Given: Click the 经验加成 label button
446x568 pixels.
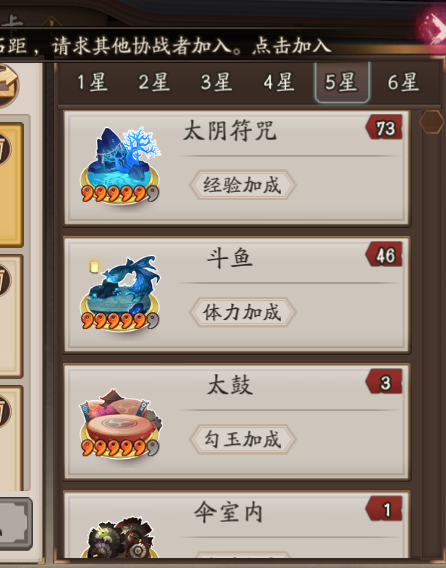Looking at the screenshot, I should pyautogui.click(x=242, y=185).
